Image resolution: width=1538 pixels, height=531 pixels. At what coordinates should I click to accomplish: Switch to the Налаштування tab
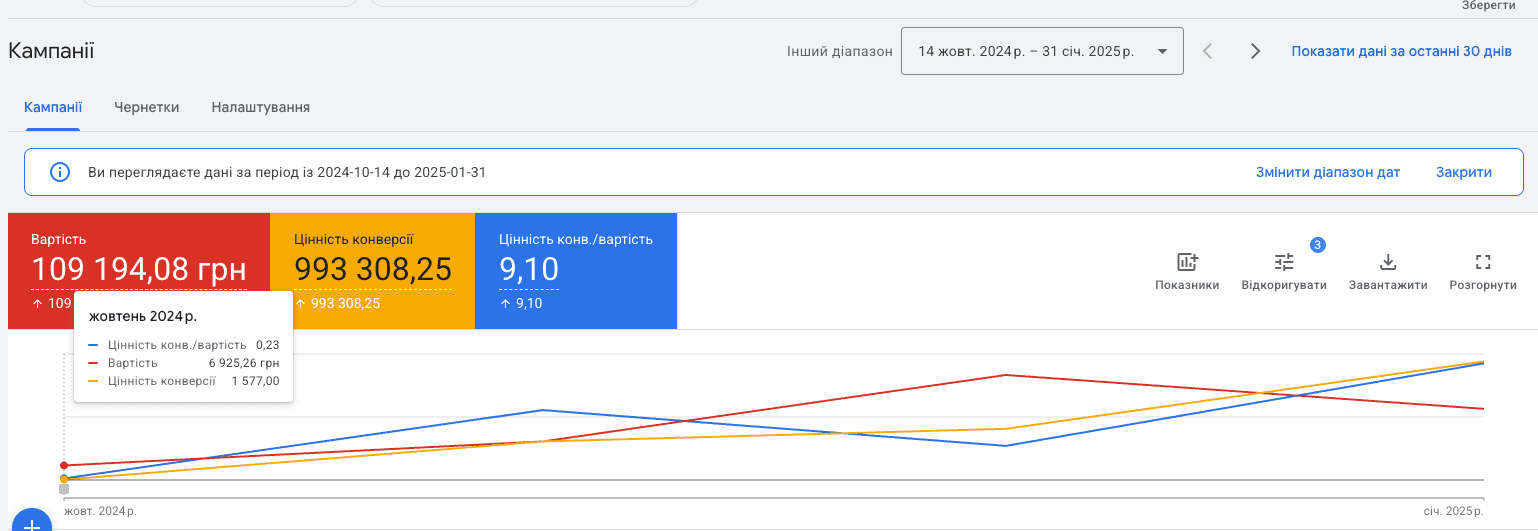pyautogui.click(x=261, y=107)
